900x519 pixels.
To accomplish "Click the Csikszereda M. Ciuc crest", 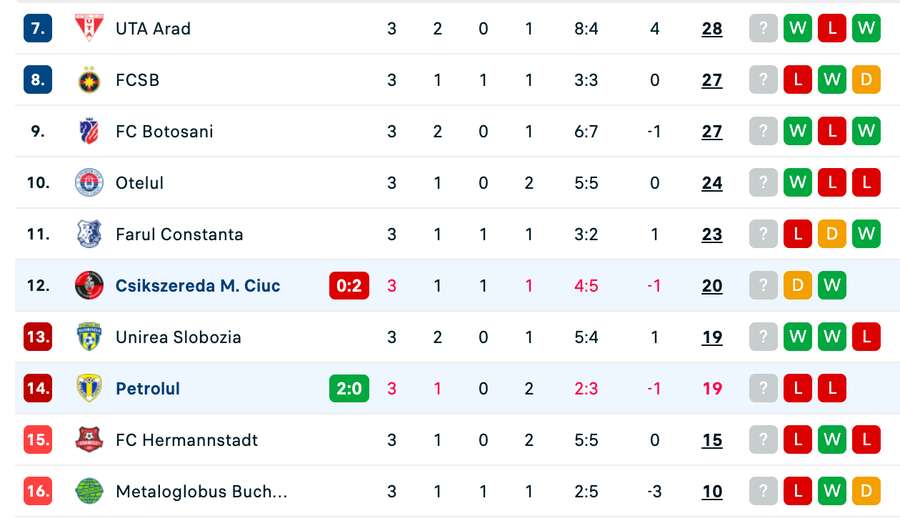I will 89,286.
